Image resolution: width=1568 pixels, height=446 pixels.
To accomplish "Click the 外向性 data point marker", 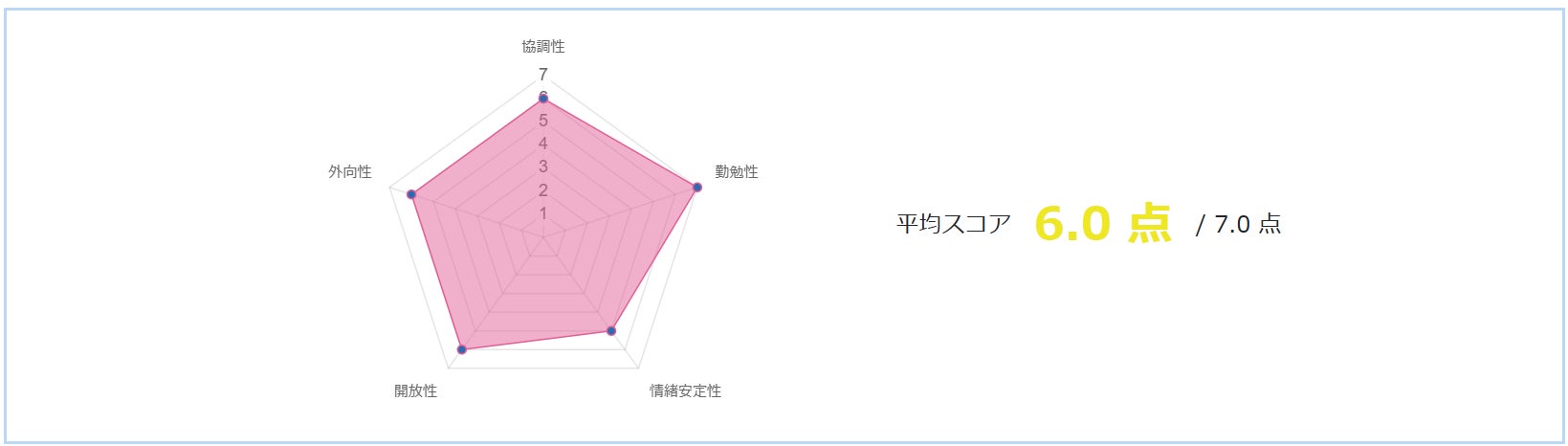I will pyautogui.click(x=411, y=194).
